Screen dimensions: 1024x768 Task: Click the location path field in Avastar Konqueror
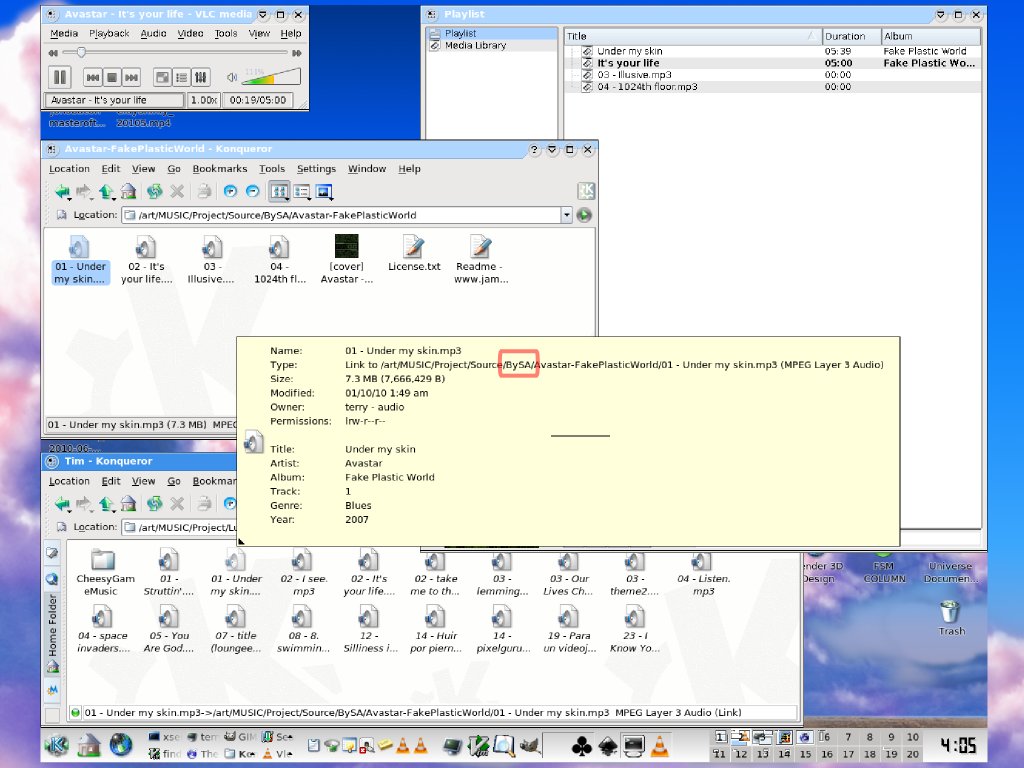pyautogui.click(x=341, y=215)
